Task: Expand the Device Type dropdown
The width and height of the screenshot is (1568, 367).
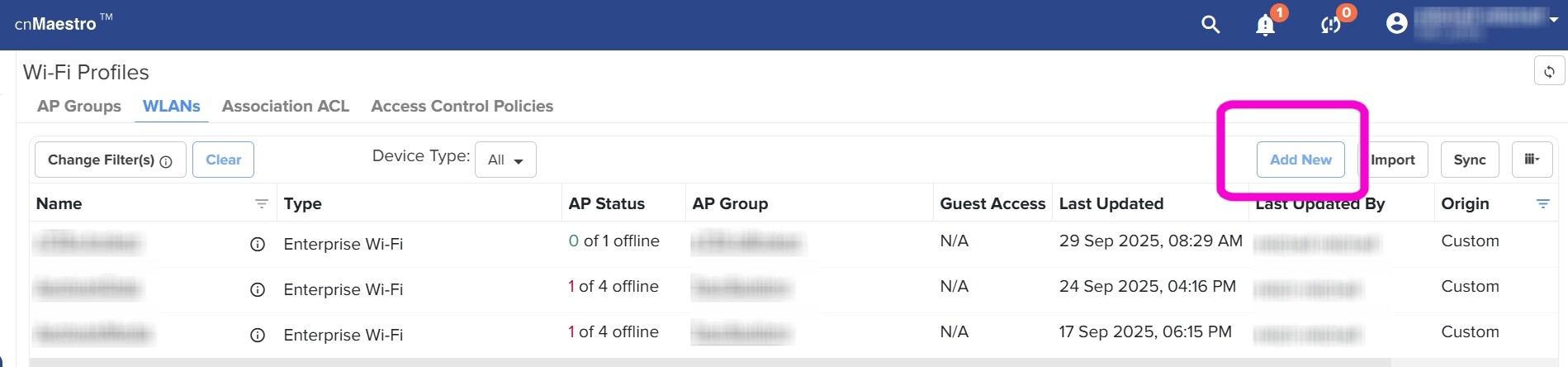Action: tap(505, 160)
